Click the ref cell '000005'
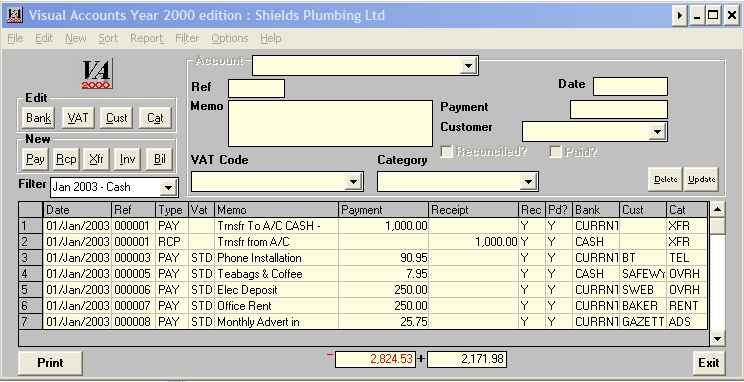Image resolution: width=744 pixels, height=382 pixels. 134,274
